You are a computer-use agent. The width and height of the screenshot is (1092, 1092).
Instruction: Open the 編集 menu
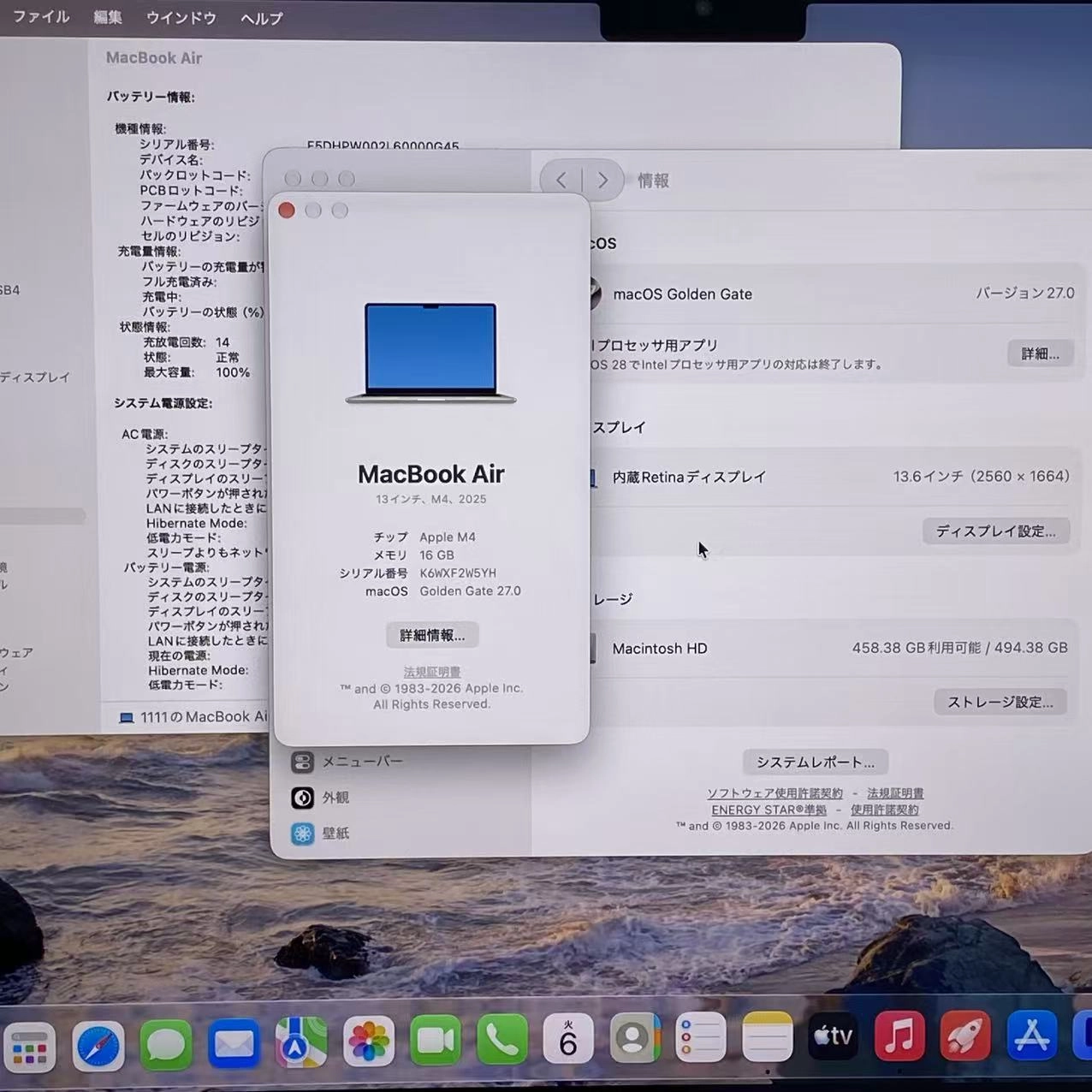(x=108, y=17)
